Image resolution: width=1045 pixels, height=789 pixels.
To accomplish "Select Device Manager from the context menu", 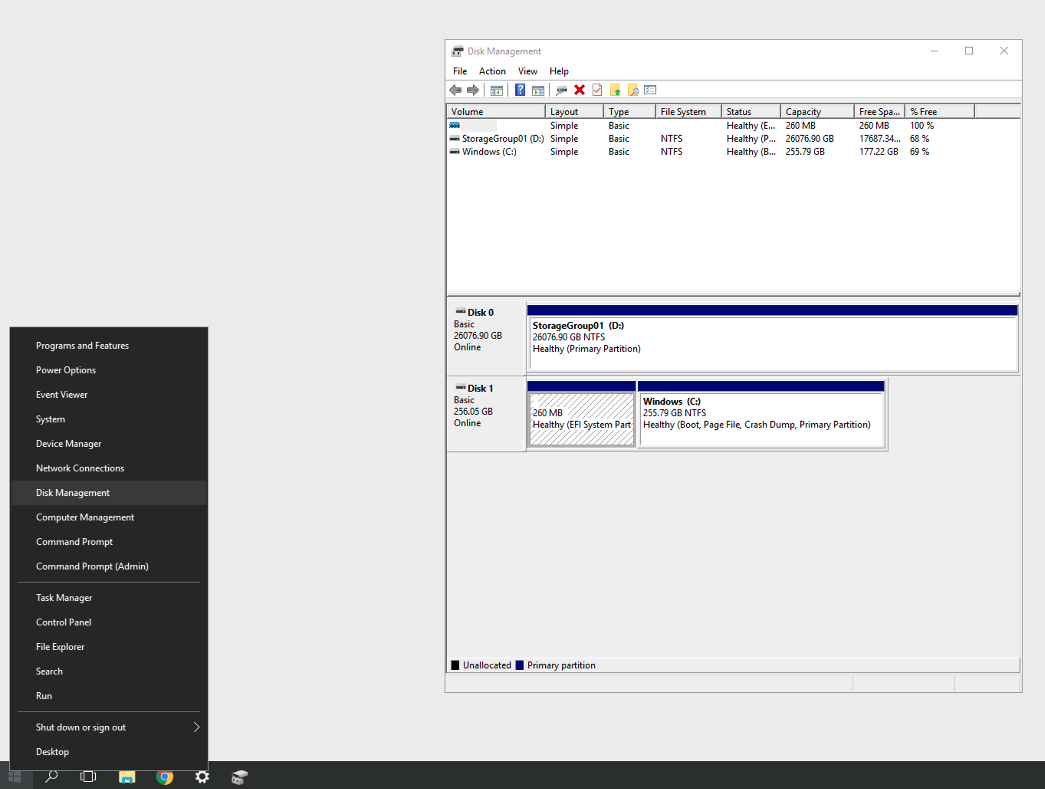I will pos(70,443).
